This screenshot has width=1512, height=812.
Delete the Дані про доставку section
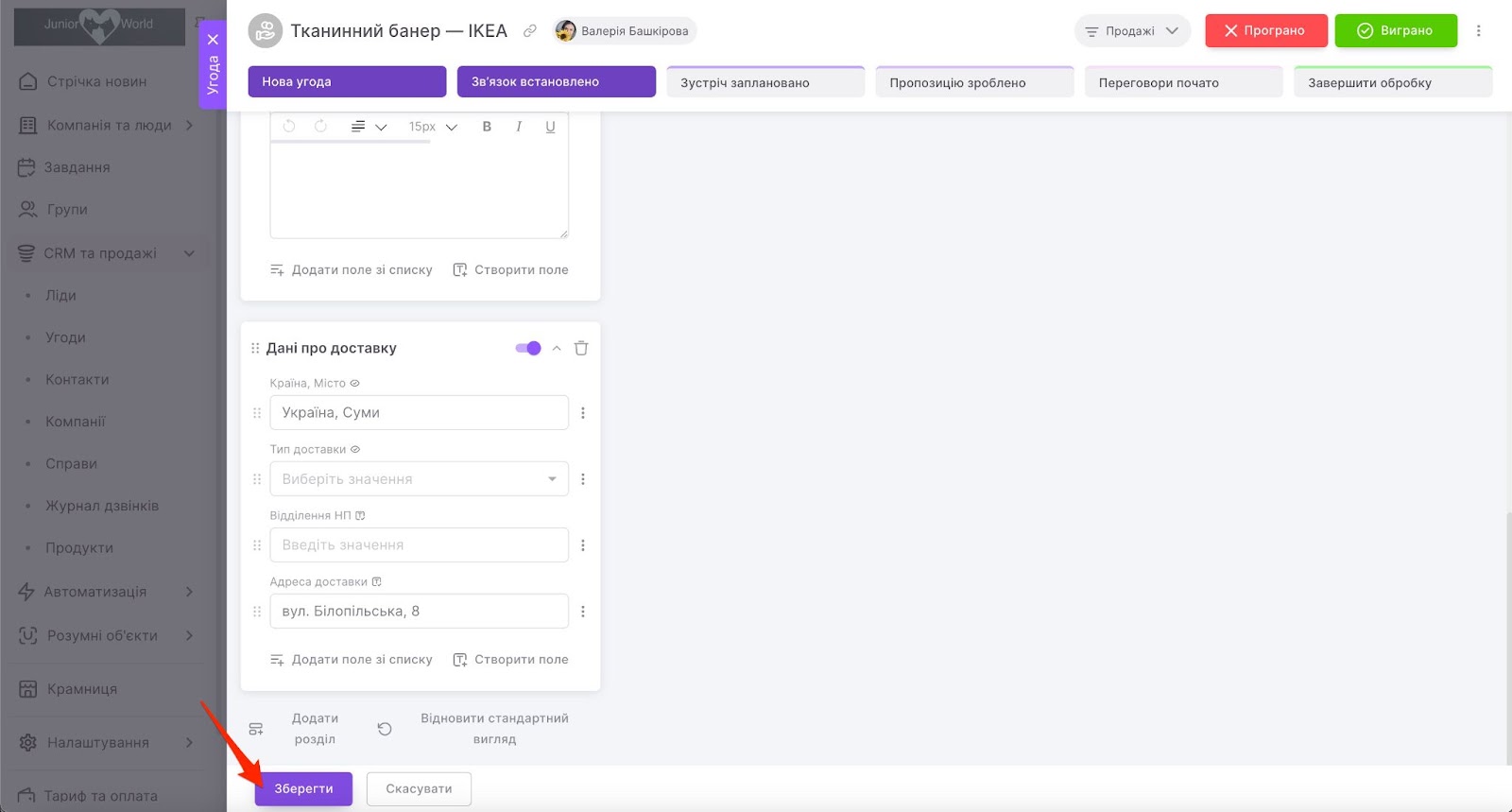tap(581, 348)
